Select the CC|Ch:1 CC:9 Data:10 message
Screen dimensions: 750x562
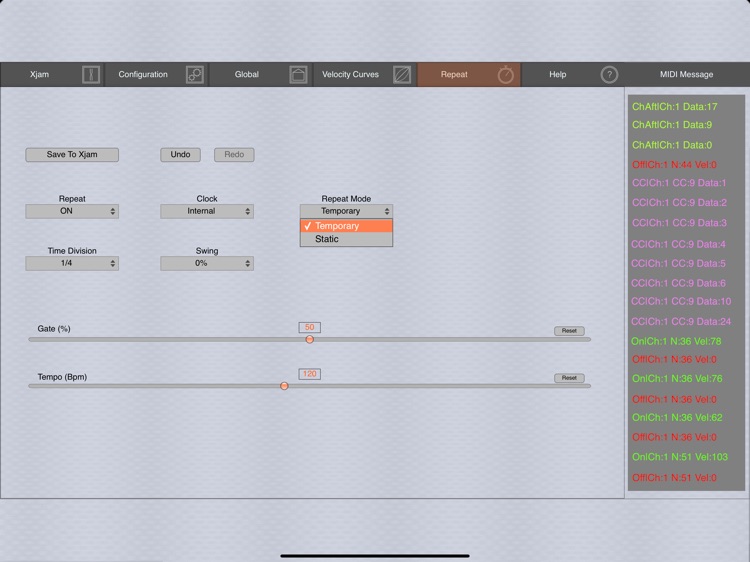(681, 301)
